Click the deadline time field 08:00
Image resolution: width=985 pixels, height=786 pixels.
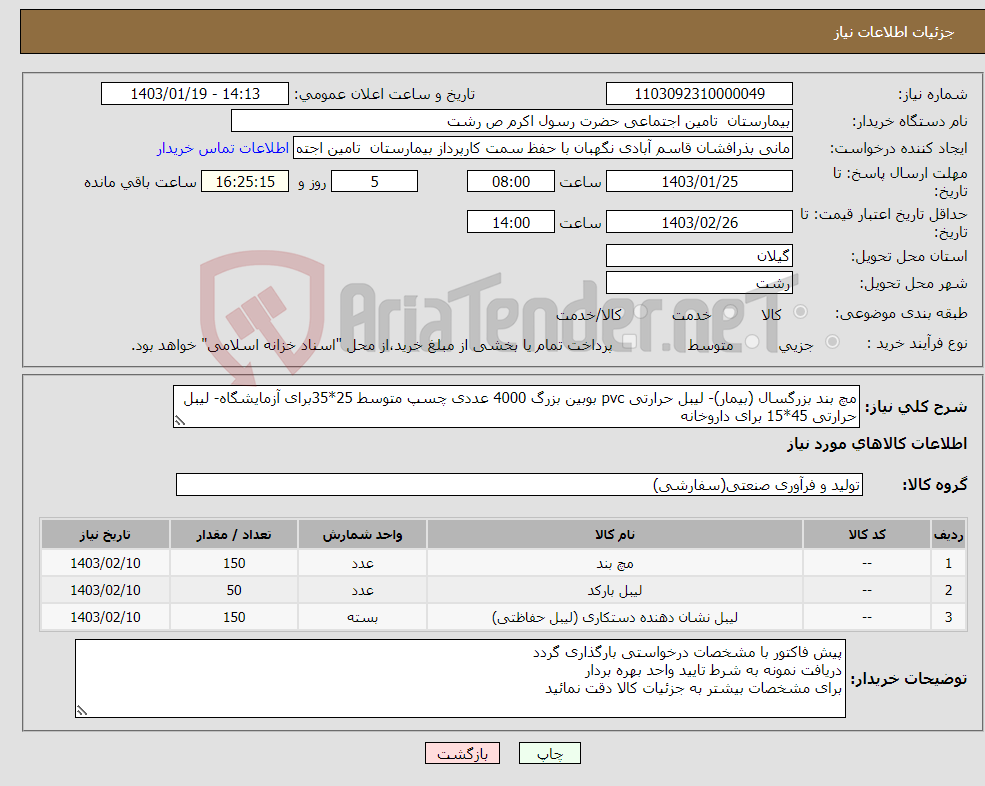[511, 182]
